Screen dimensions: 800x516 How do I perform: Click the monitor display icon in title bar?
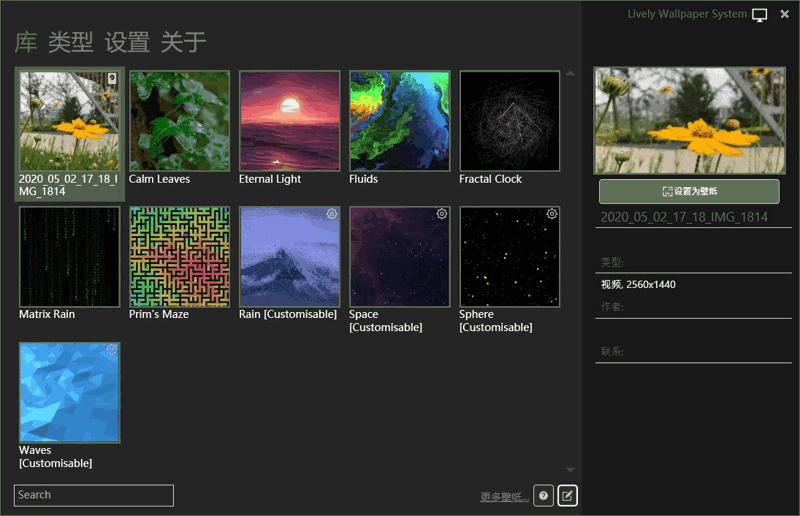click(x=760, y=15)
